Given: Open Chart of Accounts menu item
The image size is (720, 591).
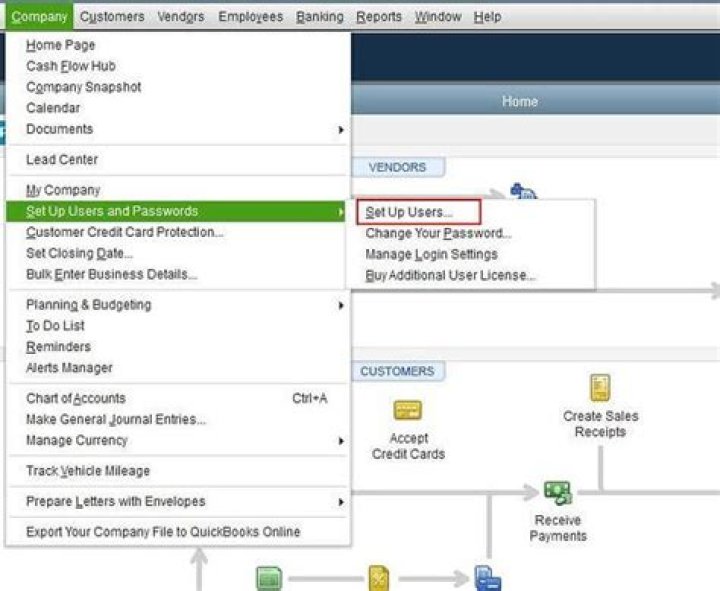Looking at the screenshot, I should click(x=177, y=398).
